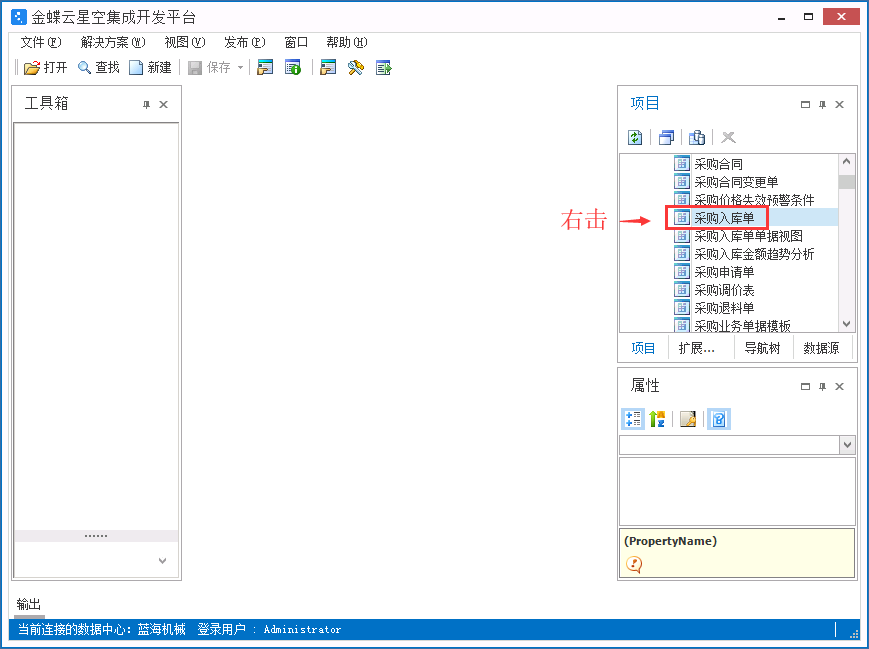Close the 项目 panel
Image resolution: width=869 pixels, height=649 pixels.
[x=840, y=104]
